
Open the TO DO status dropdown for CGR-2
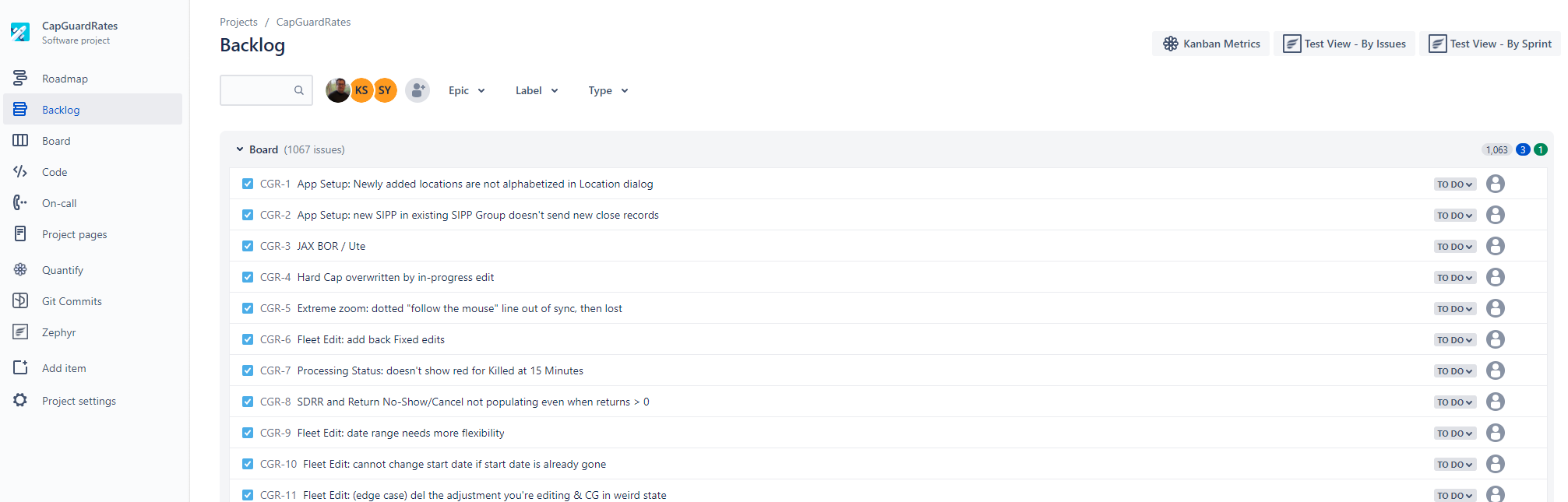(x=1454, y=216)
